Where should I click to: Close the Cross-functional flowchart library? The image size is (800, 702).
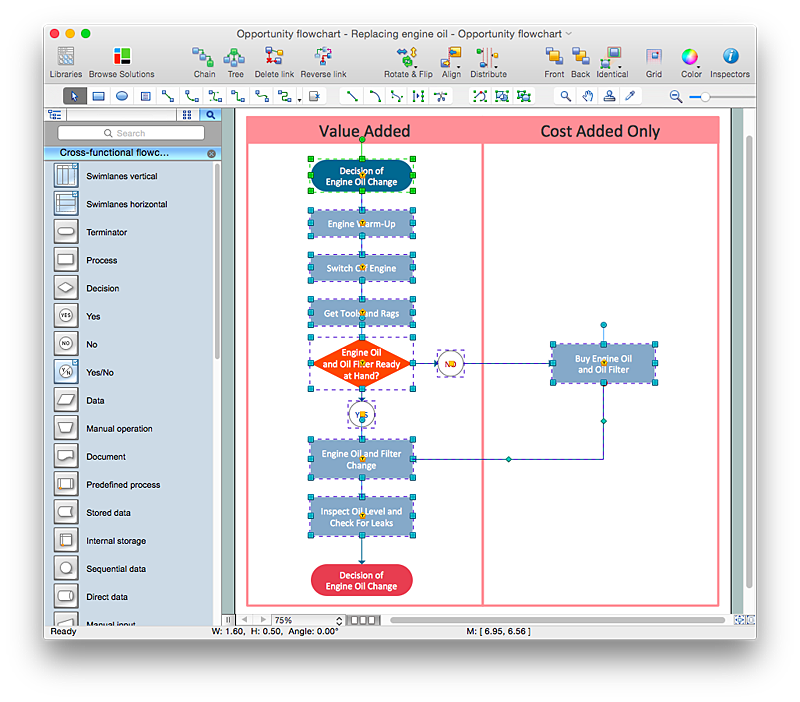(x=211, y=154)
